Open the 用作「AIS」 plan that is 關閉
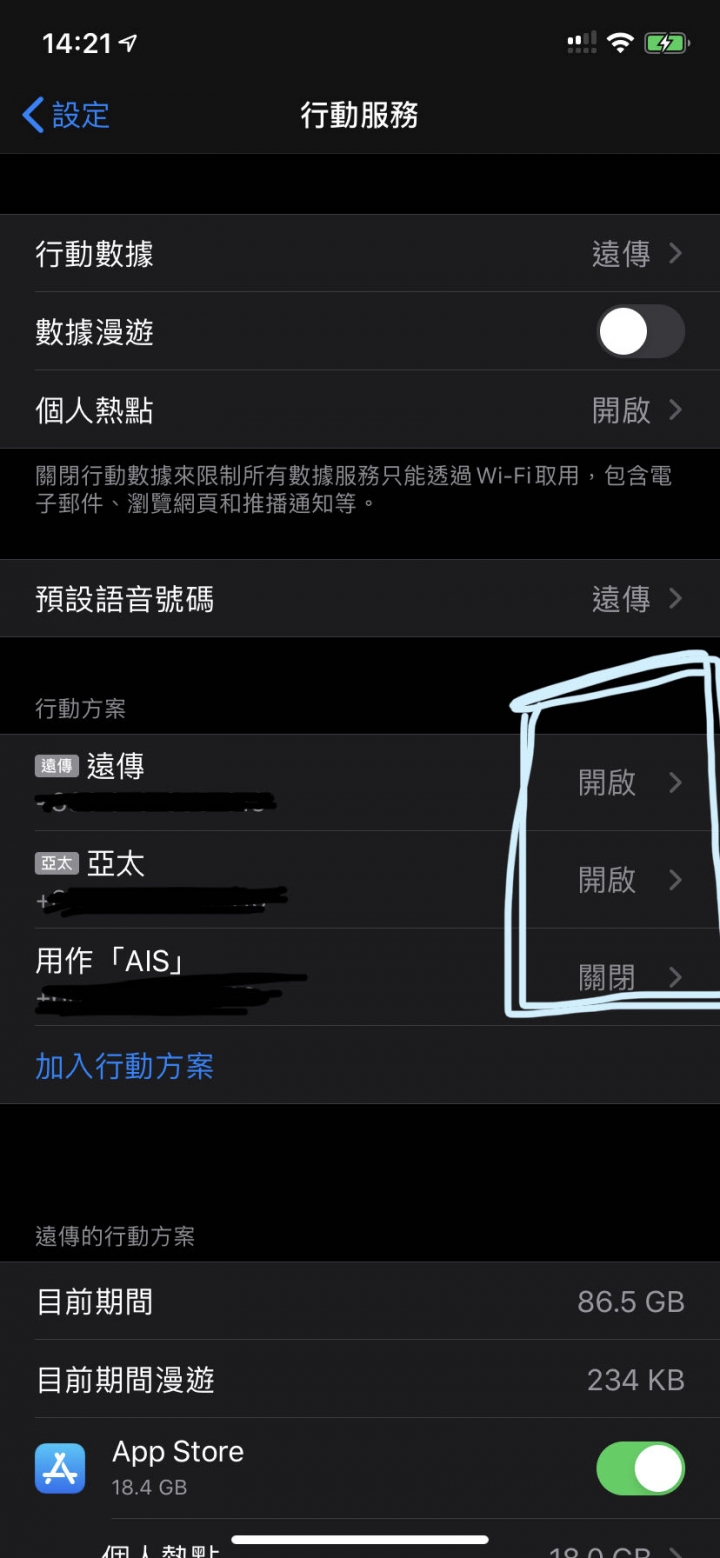 pyautogui.click(x=360, y=977)
